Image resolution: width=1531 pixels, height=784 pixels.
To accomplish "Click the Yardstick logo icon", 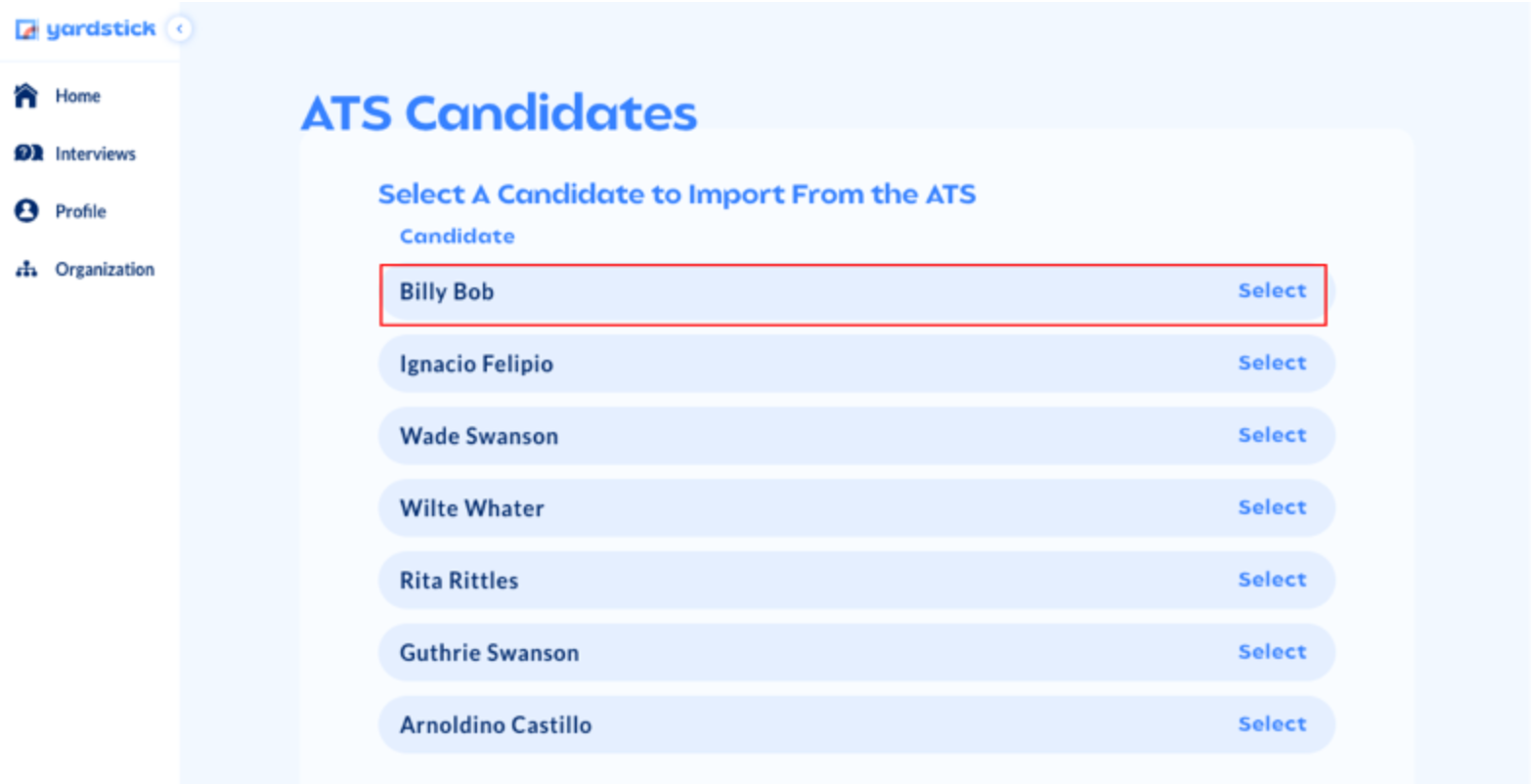I will 24,28.
